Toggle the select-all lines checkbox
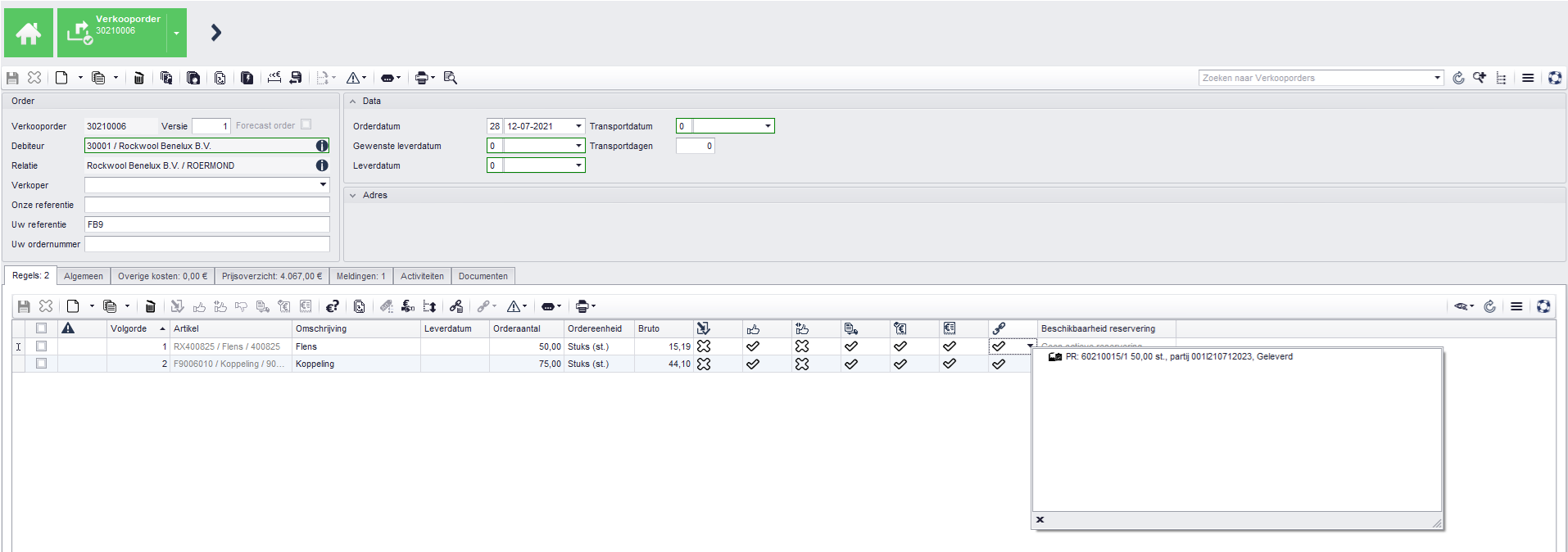Viewport: 1568px width, 552px height. click(x=41, y=328)
